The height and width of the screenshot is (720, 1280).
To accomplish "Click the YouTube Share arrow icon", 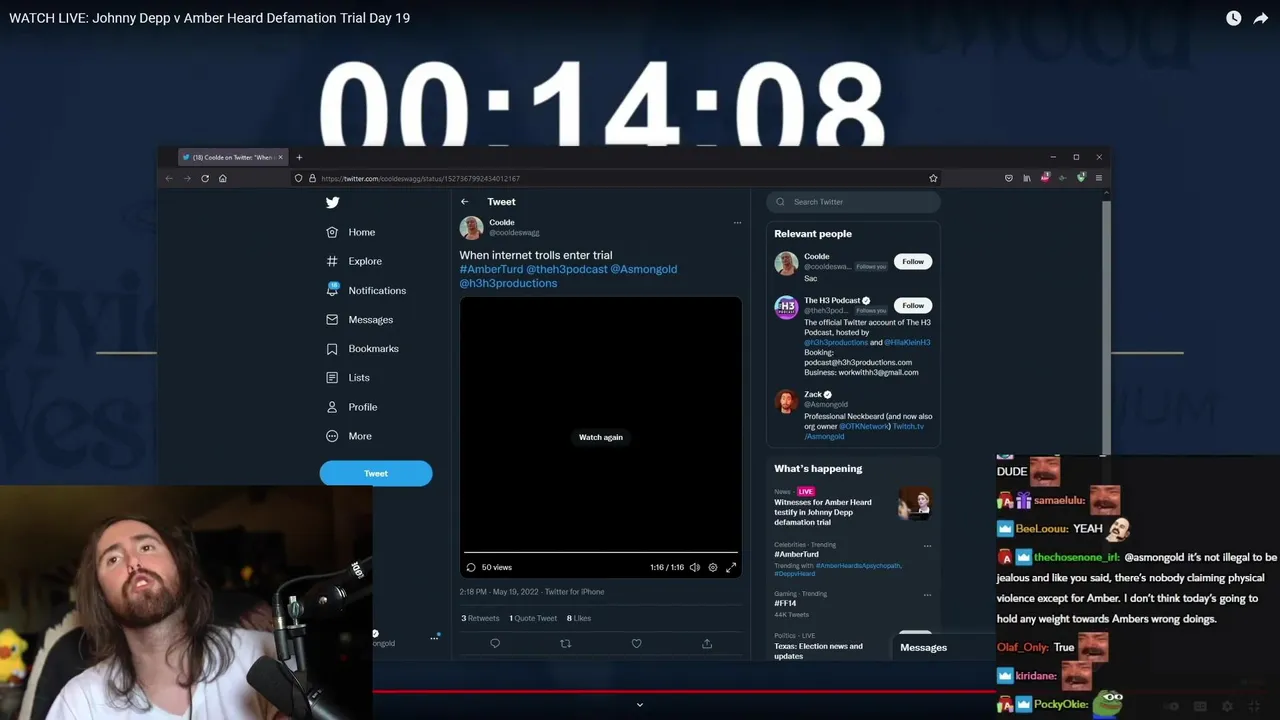I will pos(1261,18).
